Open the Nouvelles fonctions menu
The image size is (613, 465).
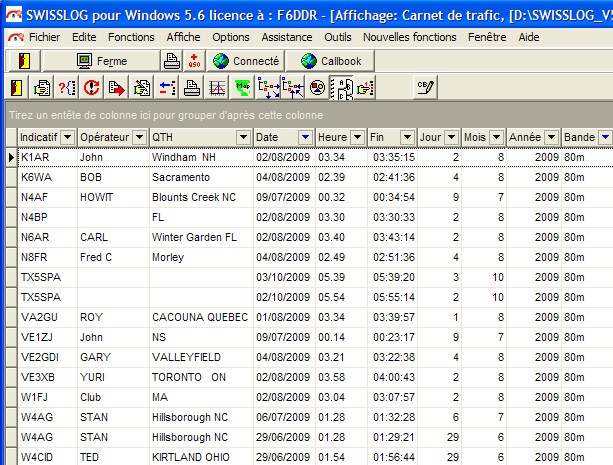[x=410, y=37]
